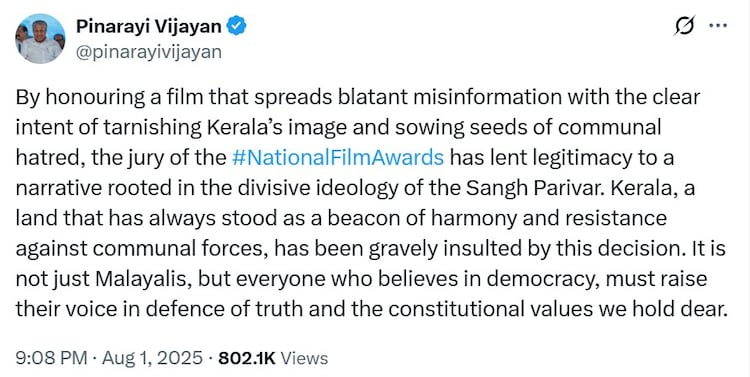Image resolution: width=750 pixels, height=377 pixels.
Task: View the 802.1K views count
Action: [247, 358]
